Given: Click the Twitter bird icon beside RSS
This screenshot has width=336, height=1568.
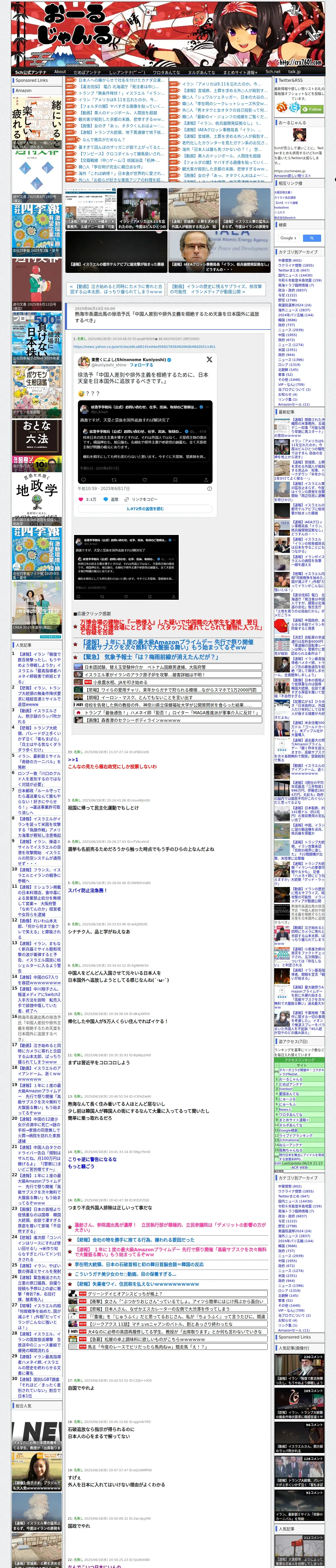Looking at the screenshot, I should coord(295,107).
